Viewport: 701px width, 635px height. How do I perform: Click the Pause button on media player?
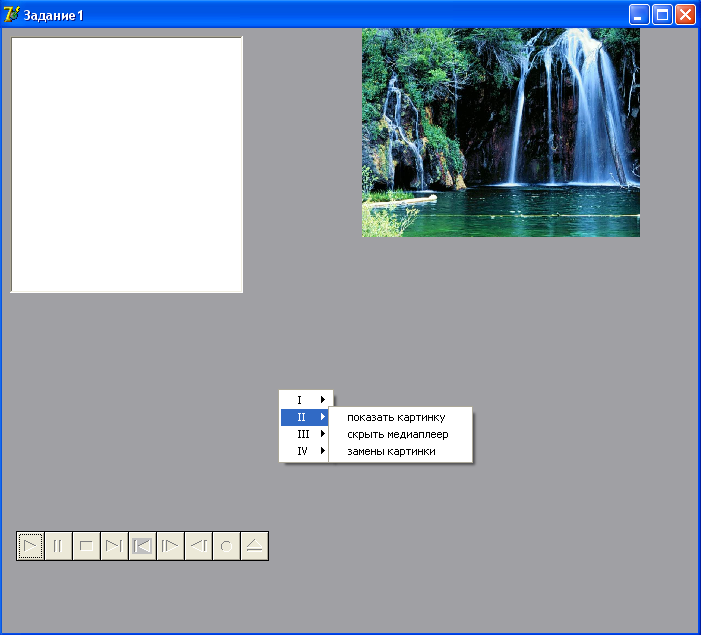(58, 546)
